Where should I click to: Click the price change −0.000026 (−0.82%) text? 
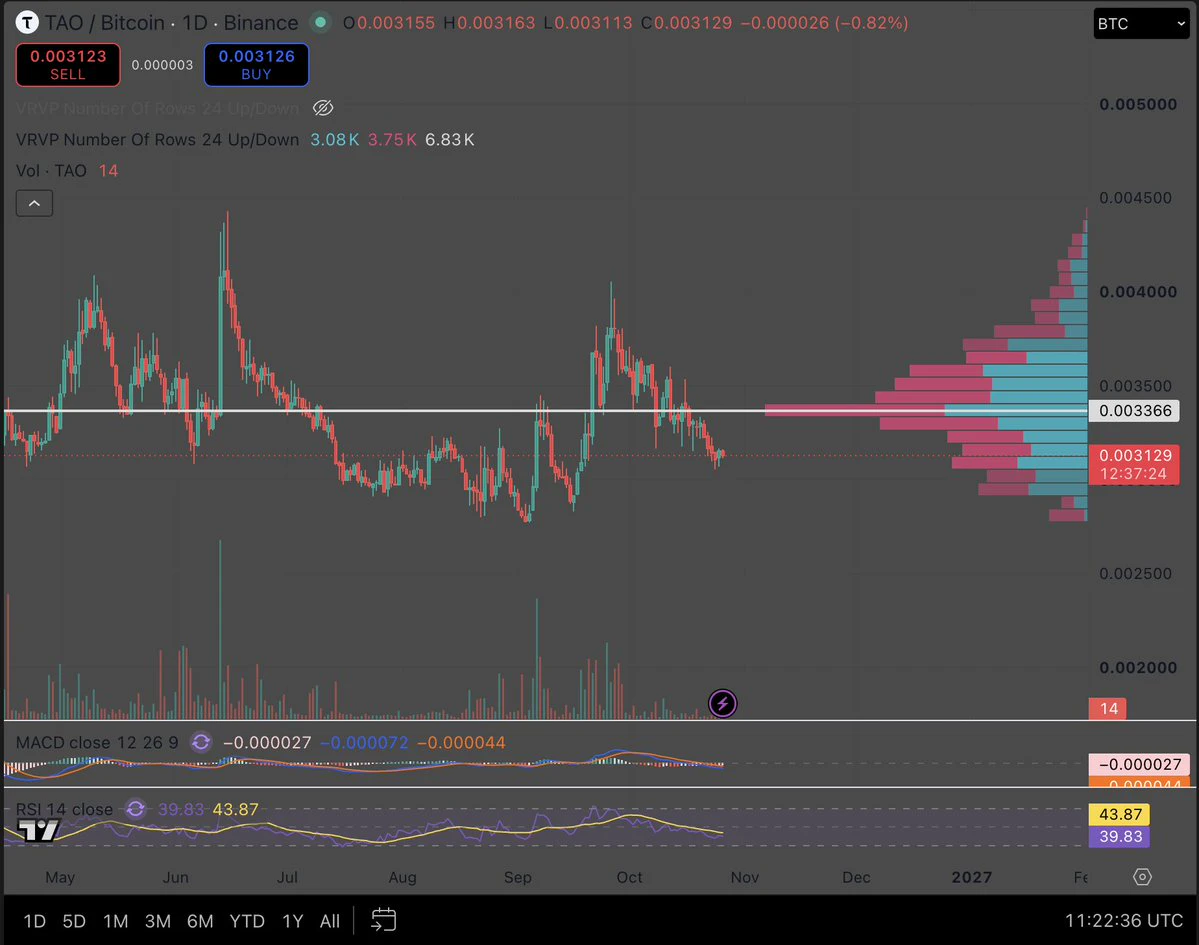[x=824, y=23]
